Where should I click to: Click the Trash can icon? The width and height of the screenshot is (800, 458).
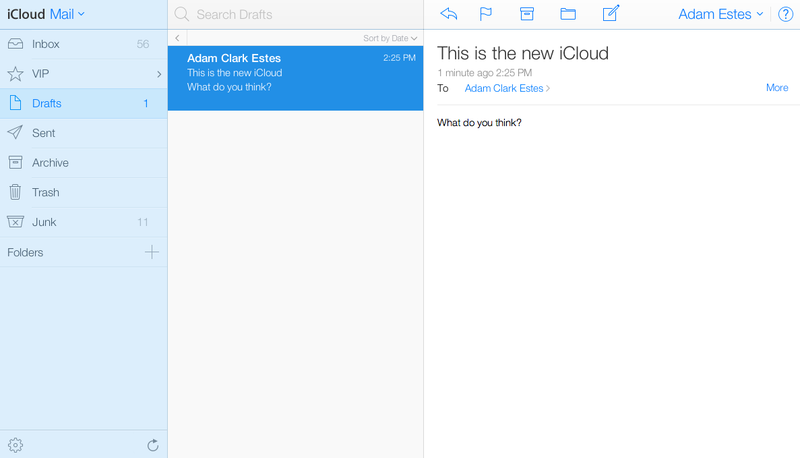pyautogui.click(x=15, y=192)
